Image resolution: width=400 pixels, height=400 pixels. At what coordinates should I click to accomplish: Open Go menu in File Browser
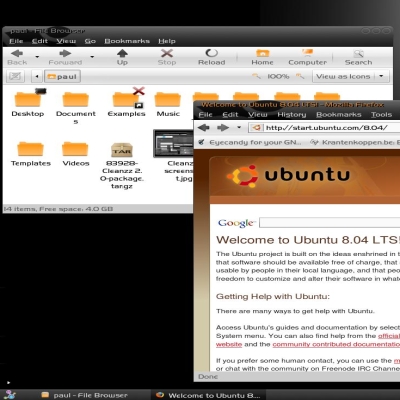pyautogui.click(x=90, y=41)
